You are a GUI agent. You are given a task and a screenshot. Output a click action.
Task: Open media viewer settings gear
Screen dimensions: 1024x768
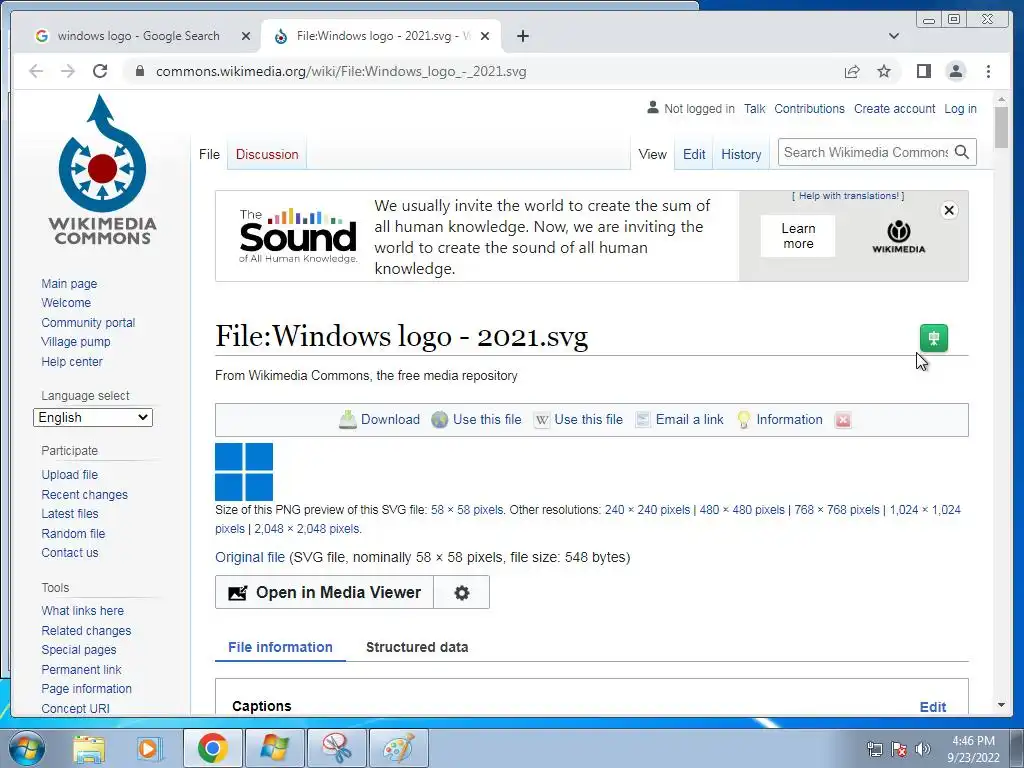462,592
